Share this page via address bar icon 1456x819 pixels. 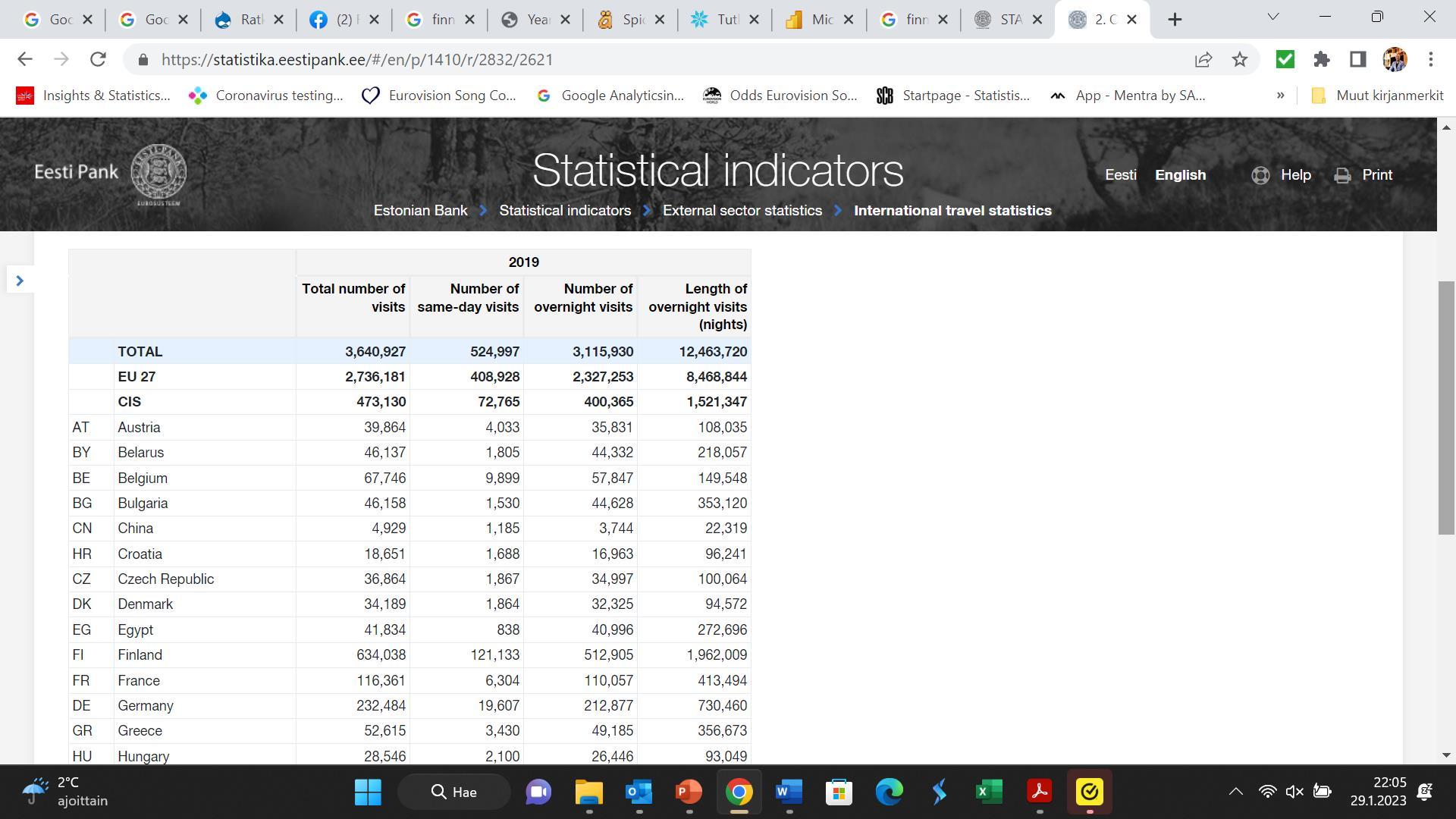click(x=1203, y=59)
